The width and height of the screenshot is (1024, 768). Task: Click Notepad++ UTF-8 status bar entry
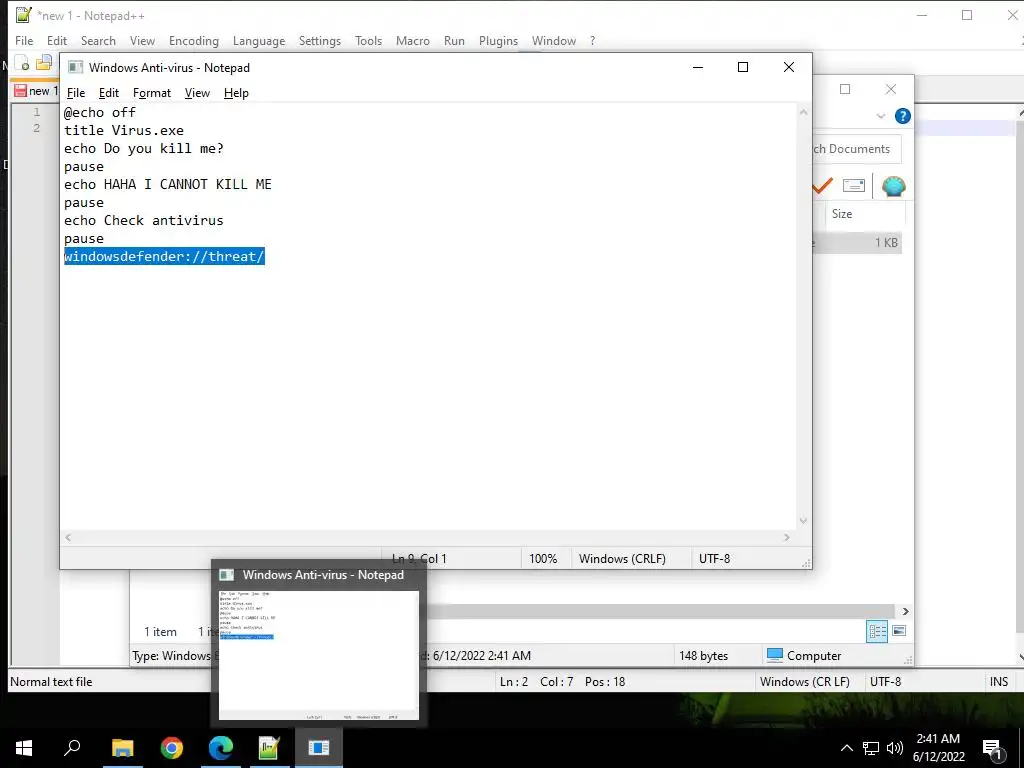click(x=885, y=682)
